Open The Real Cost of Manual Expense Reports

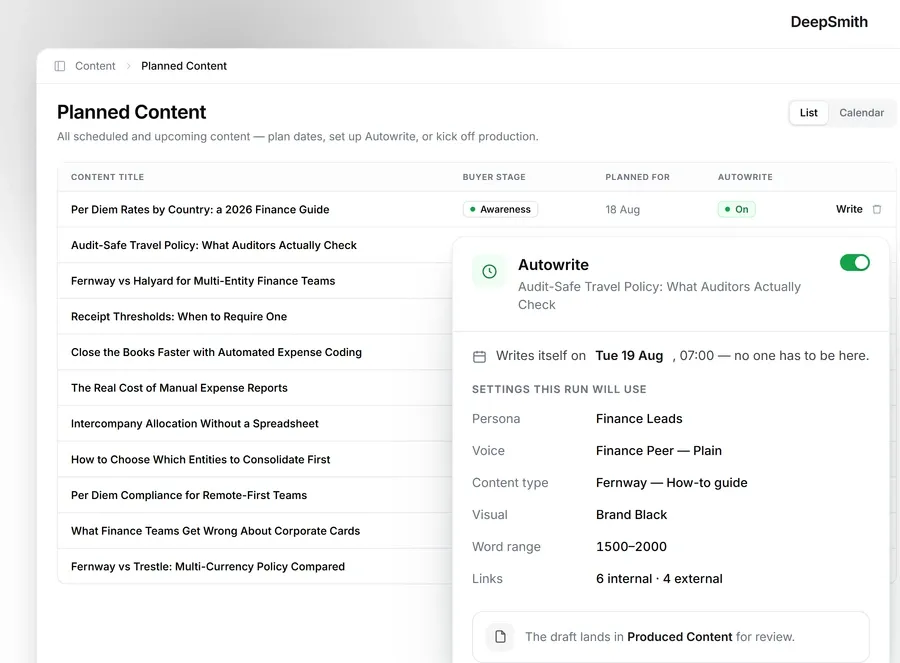(179, 388)
